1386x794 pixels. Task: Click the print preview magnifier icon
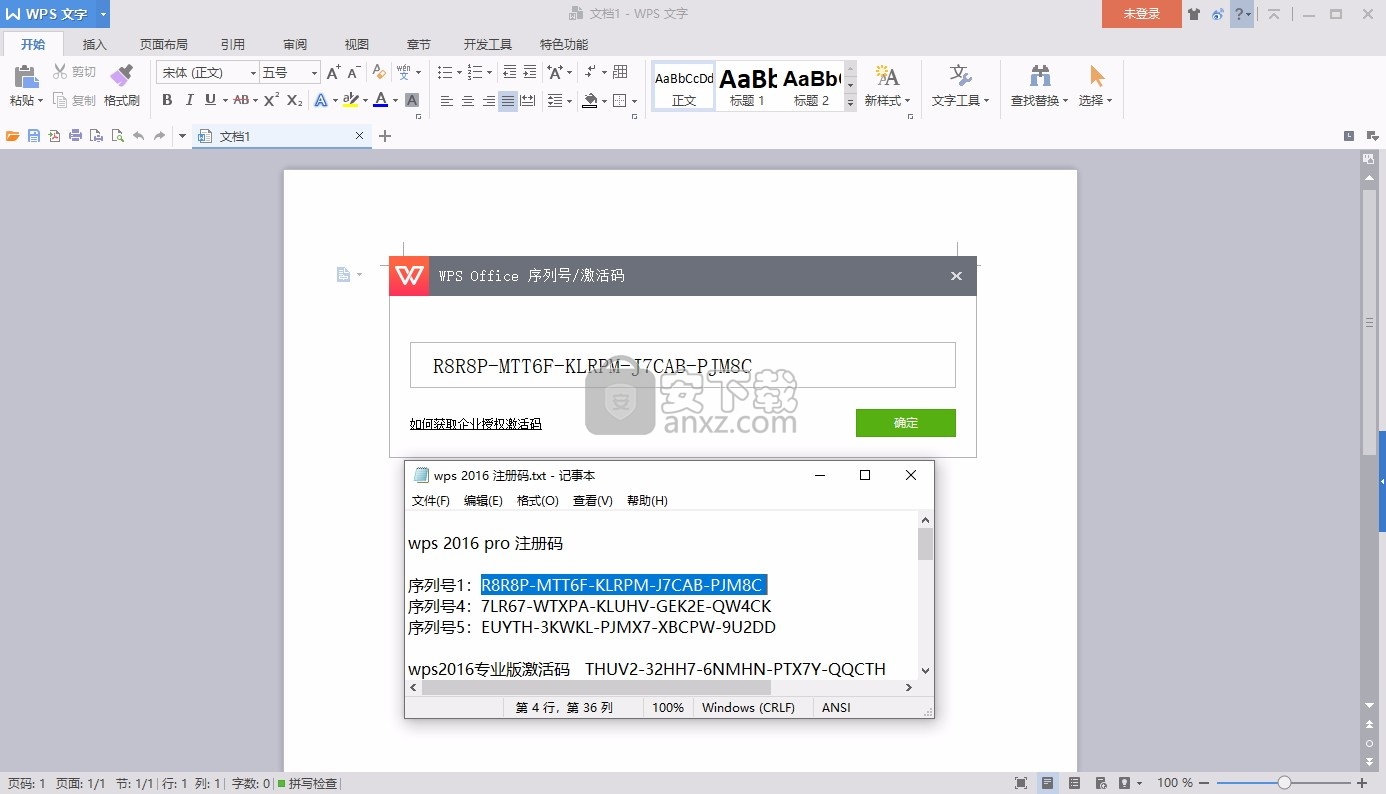click(117, 136)
